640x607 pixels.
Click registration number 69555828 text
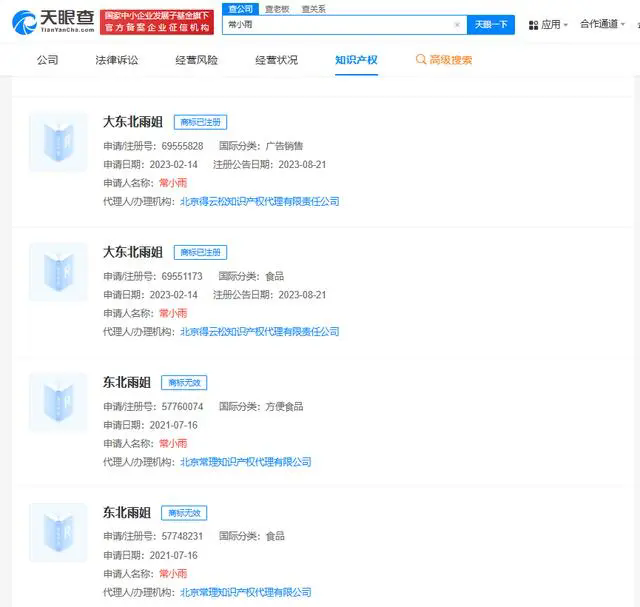[x=182, y=146]
